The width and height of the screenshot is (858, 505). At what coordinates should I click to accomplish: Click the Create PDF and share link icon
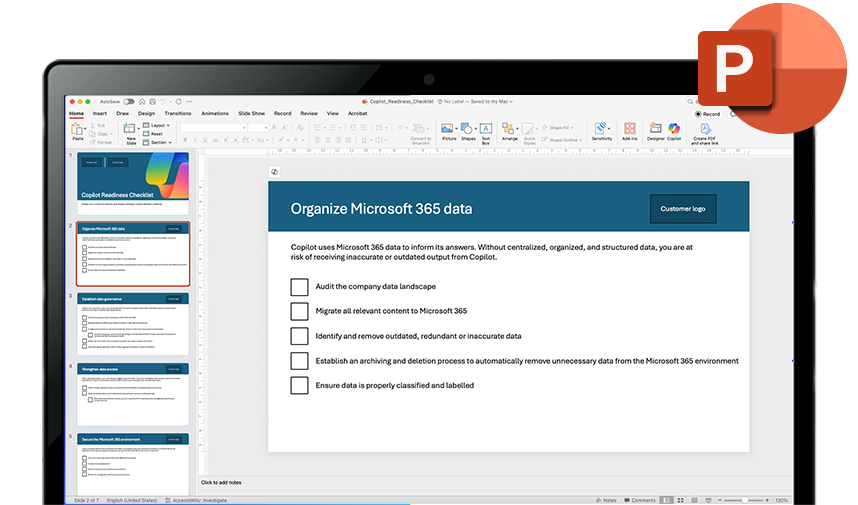(704, 129)
